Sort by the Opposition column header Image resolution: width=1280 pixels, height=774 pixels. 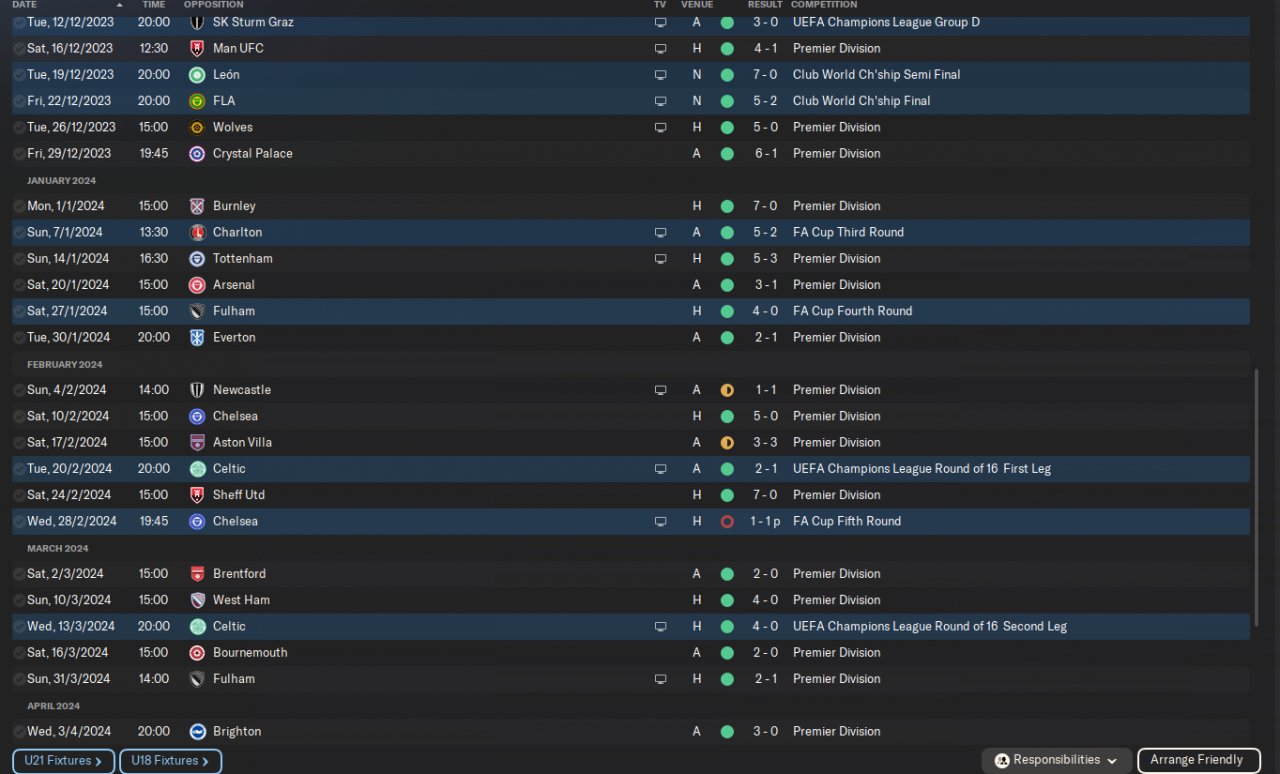(213, 5)
